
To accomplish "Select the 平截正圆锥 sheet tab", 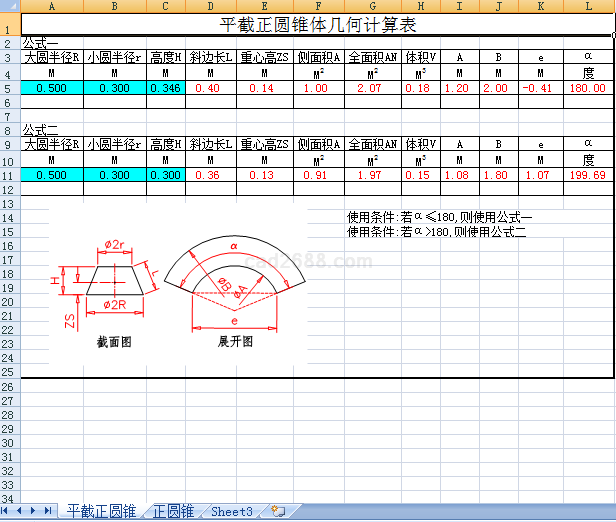I will tap(101, 511).
